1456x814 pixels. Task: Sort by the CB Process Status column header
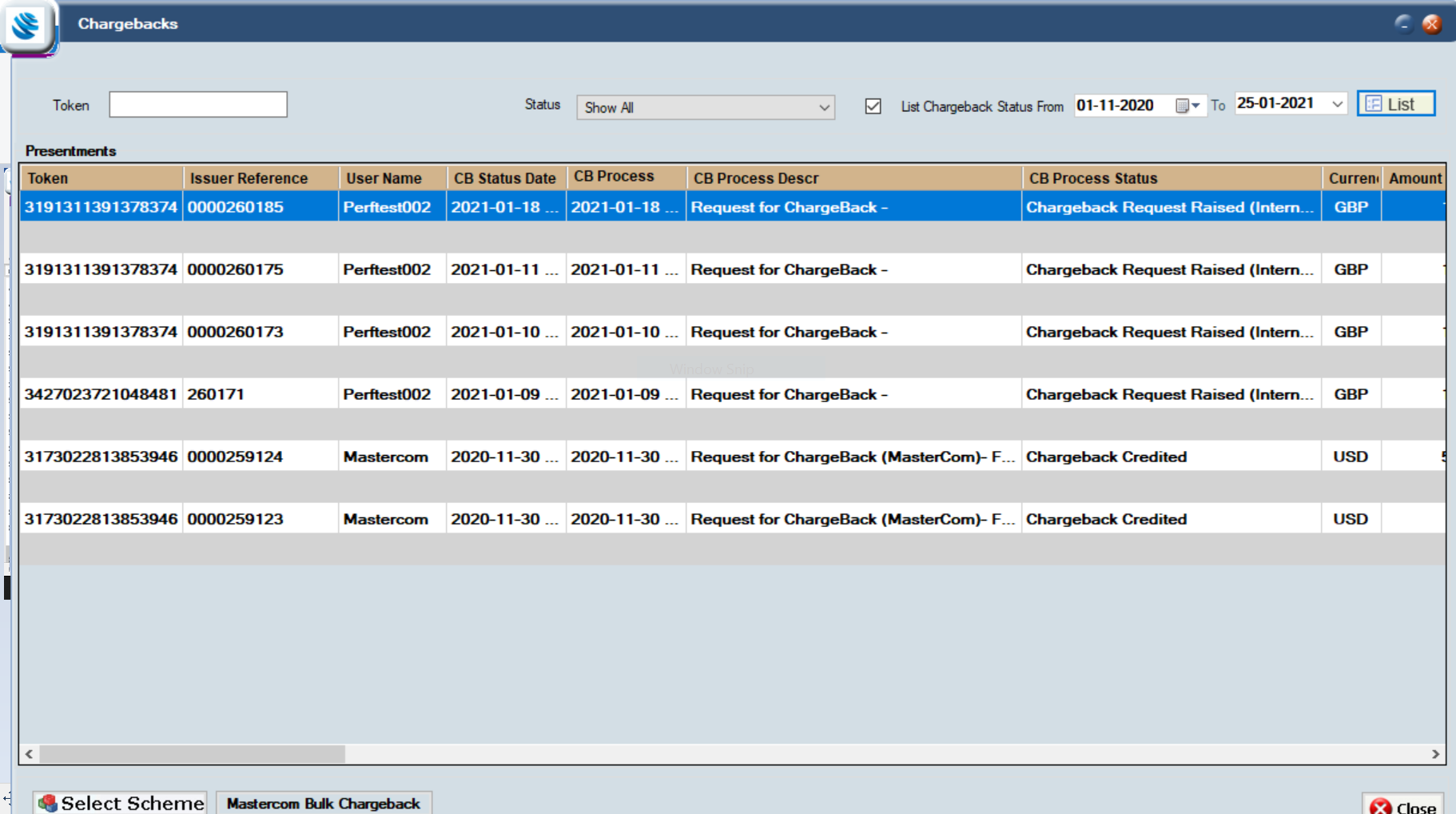click(x=1172, y=178)
